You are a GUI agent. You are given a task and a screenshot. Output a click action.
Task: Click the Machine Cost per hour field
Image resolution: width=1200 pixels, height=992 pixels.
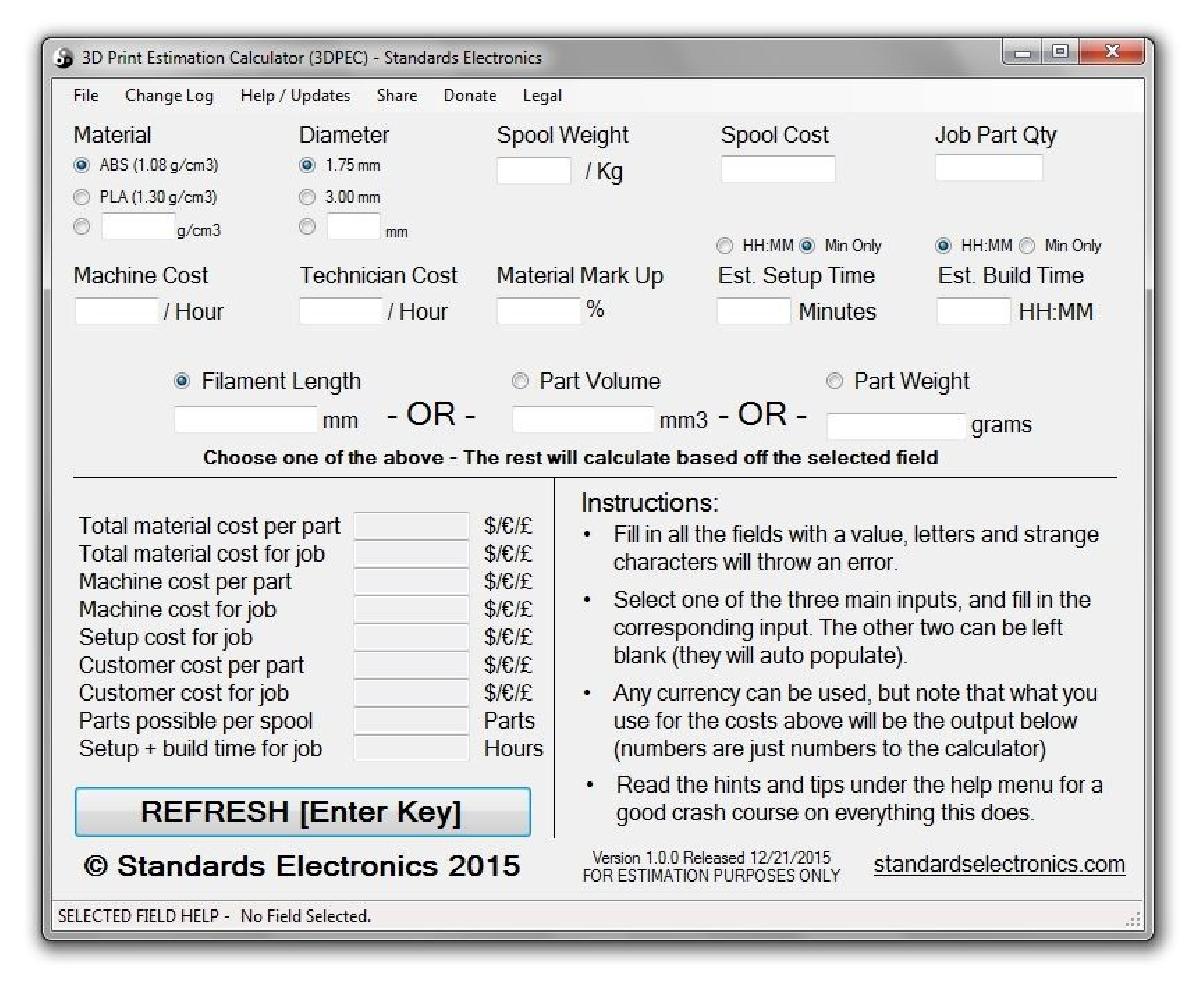[x=116, y=312]
